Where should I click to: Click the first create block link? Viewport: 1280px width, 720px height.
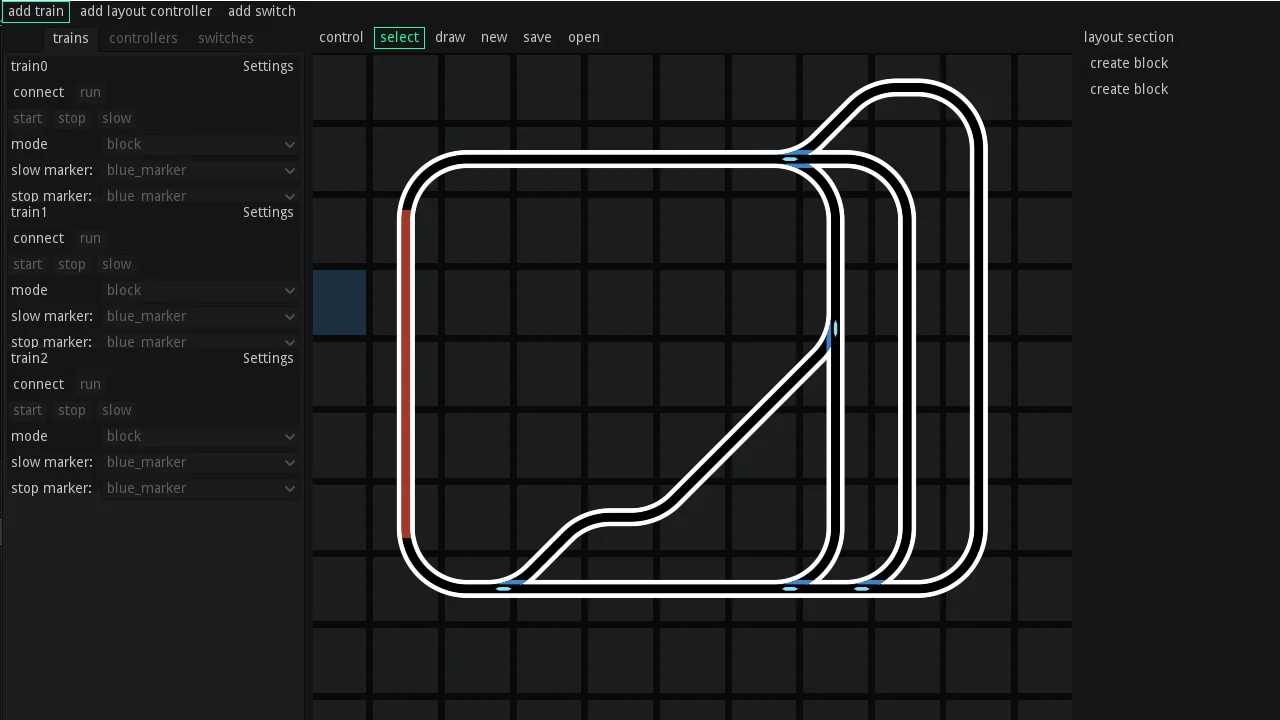[1129, 63]
